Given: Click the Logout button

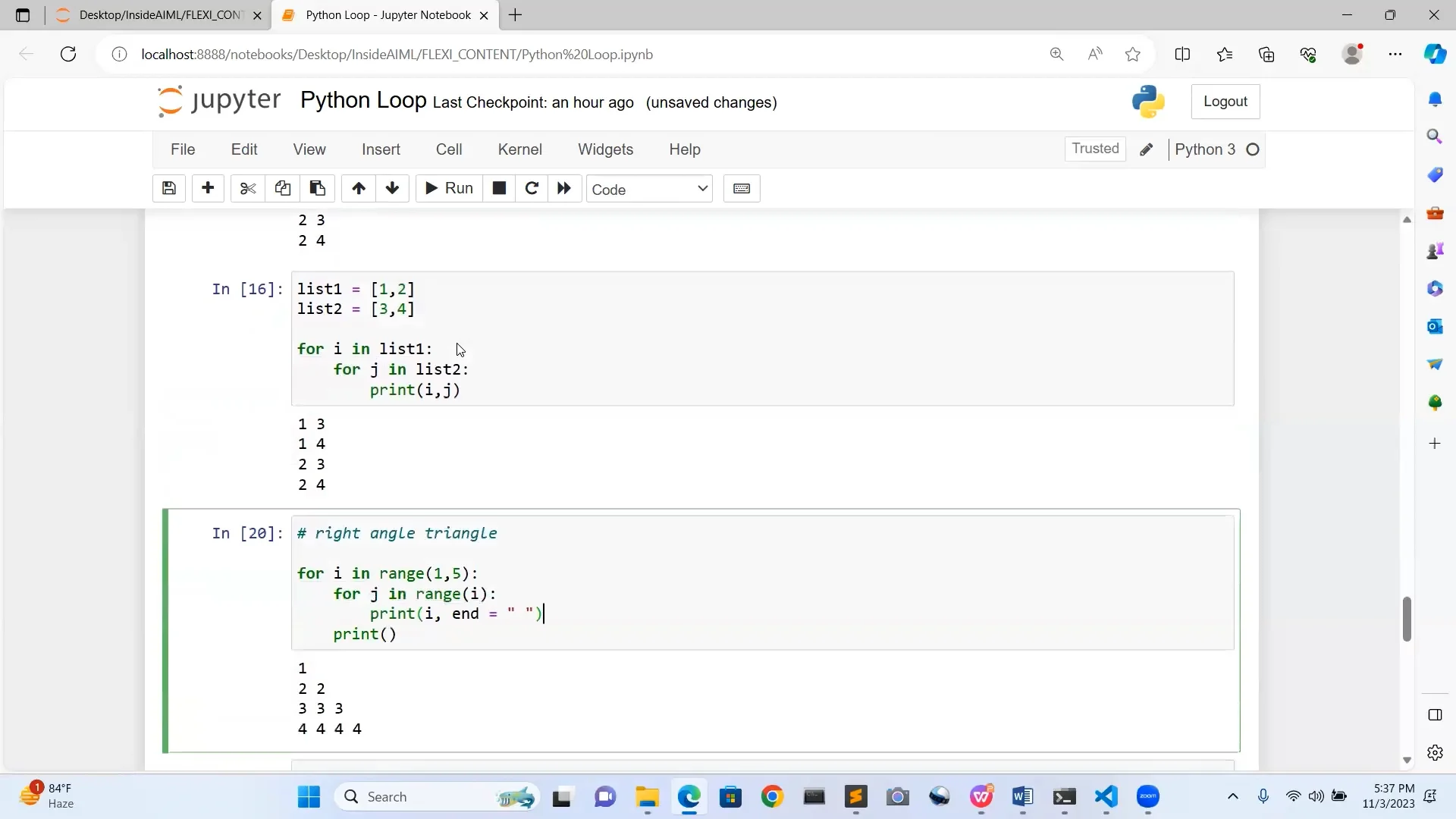Looking at the screenshot, I should [x=1225, y=102].
